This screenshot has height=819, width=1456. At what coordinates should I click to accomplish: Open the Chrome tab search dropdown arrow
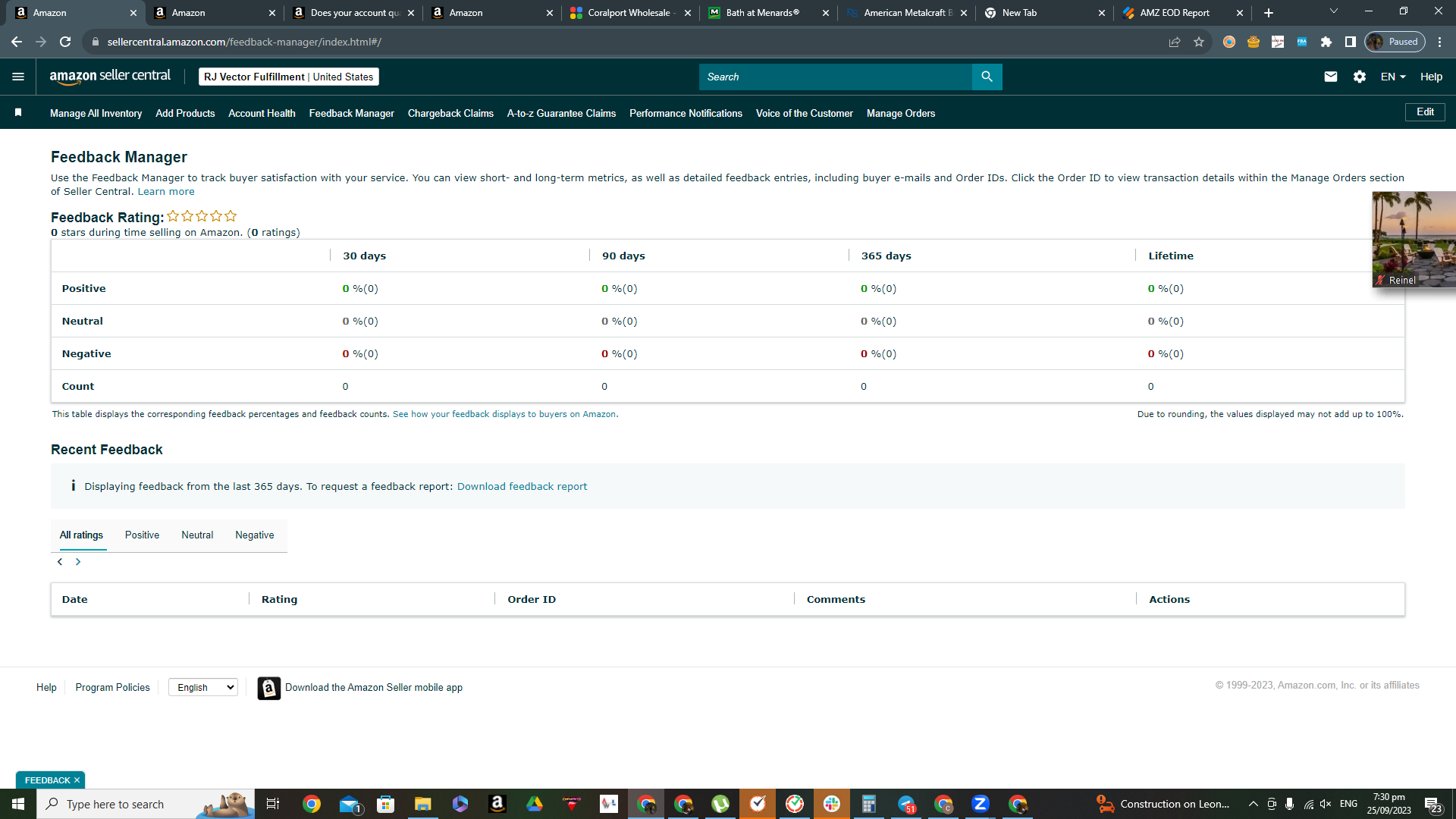1334,11
